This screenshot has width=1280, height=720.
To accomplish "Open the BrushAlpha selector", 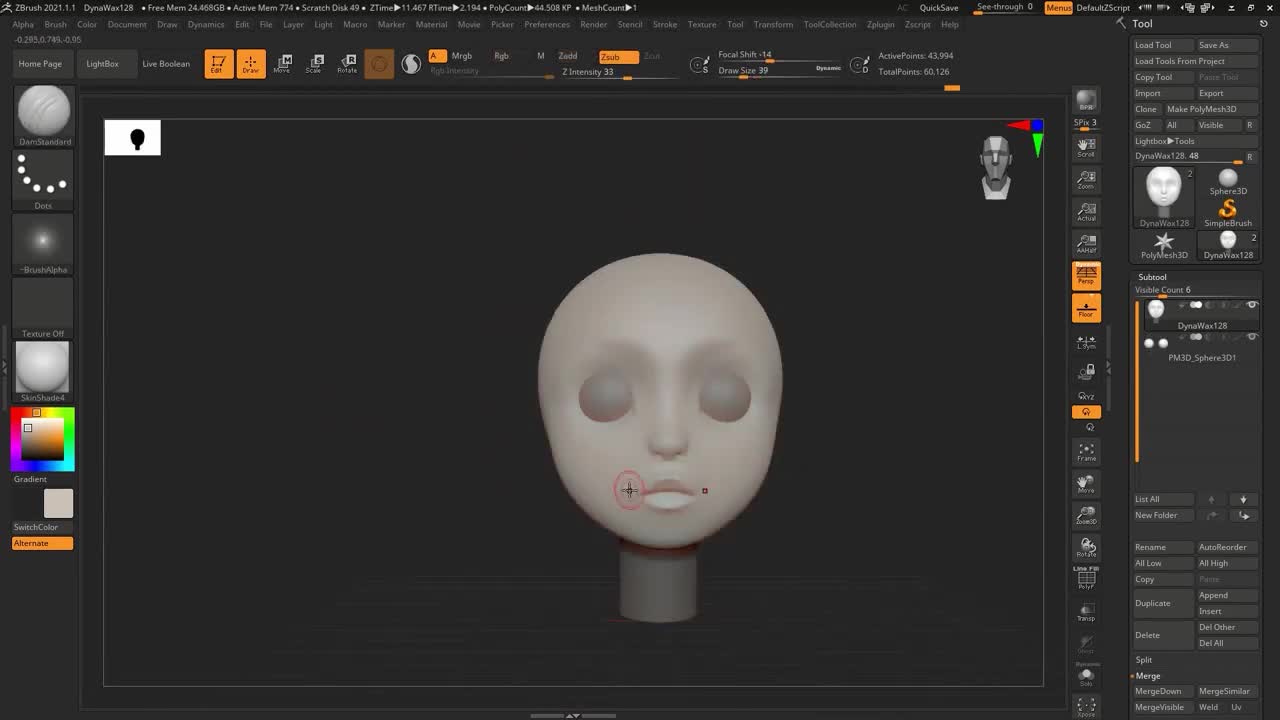I will pos(44,244).
